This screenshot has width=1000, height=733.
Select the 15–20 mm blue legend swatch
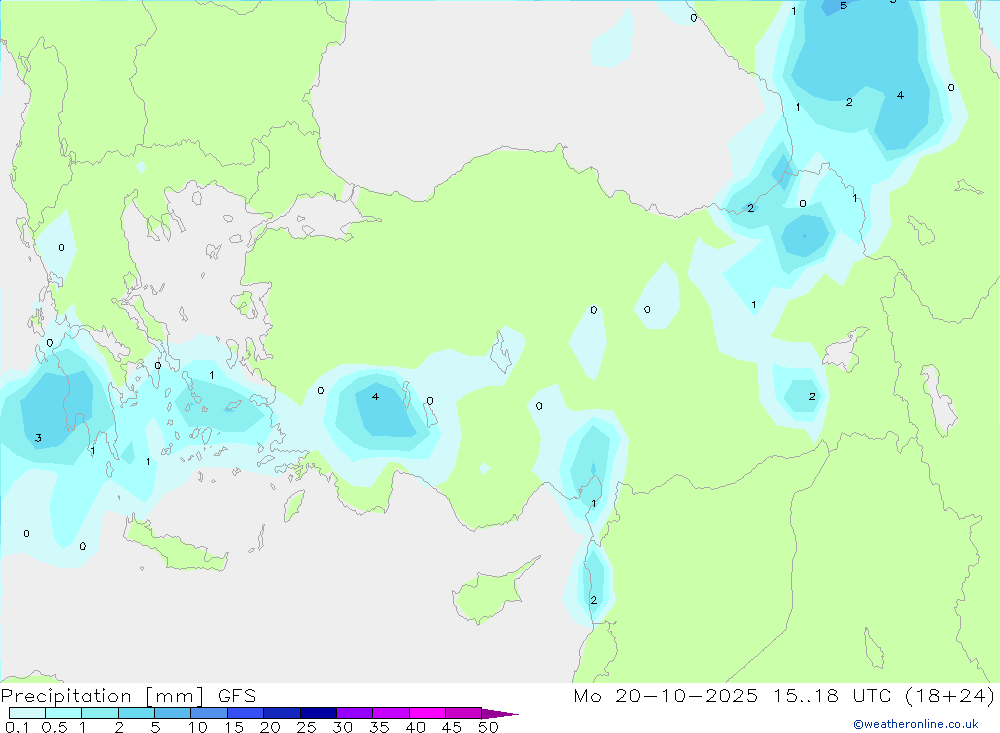246,713
